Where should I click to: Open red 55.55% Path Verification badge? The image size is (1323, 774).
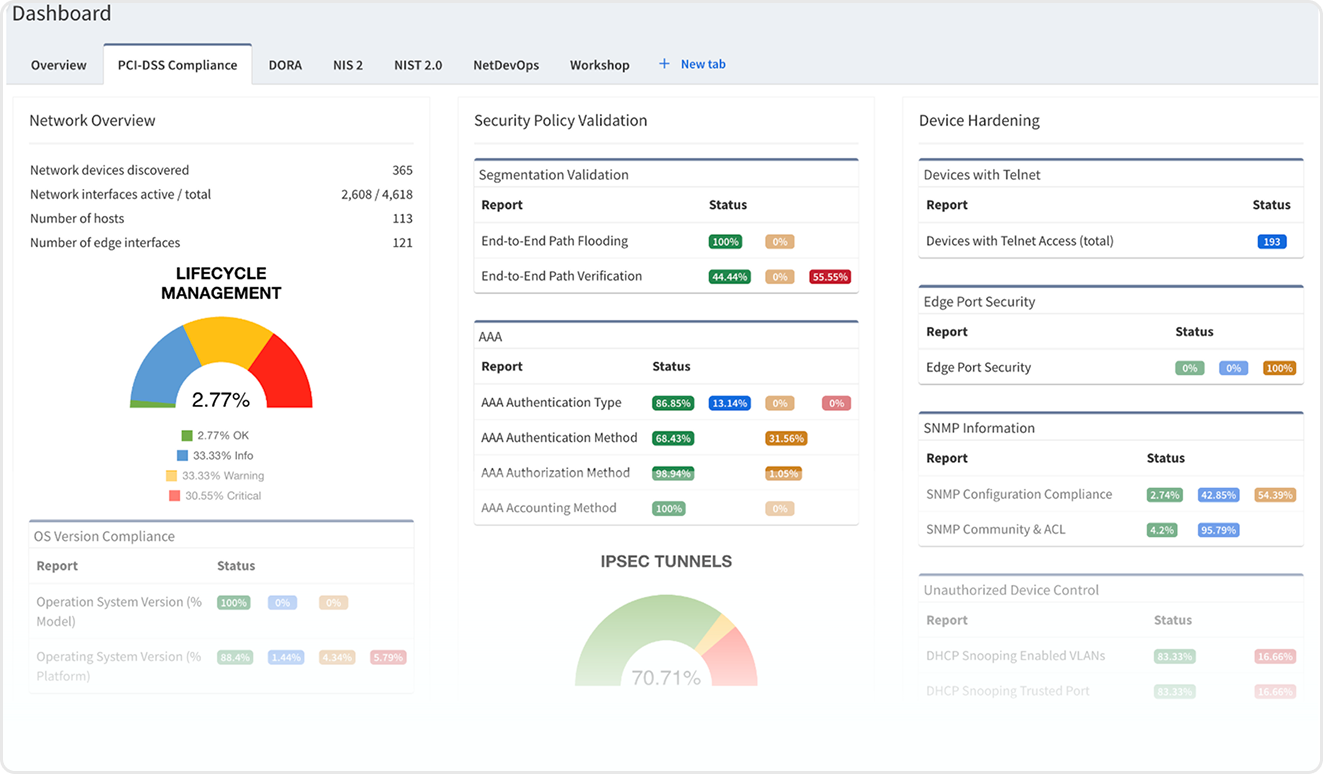(x=830, y=277)
